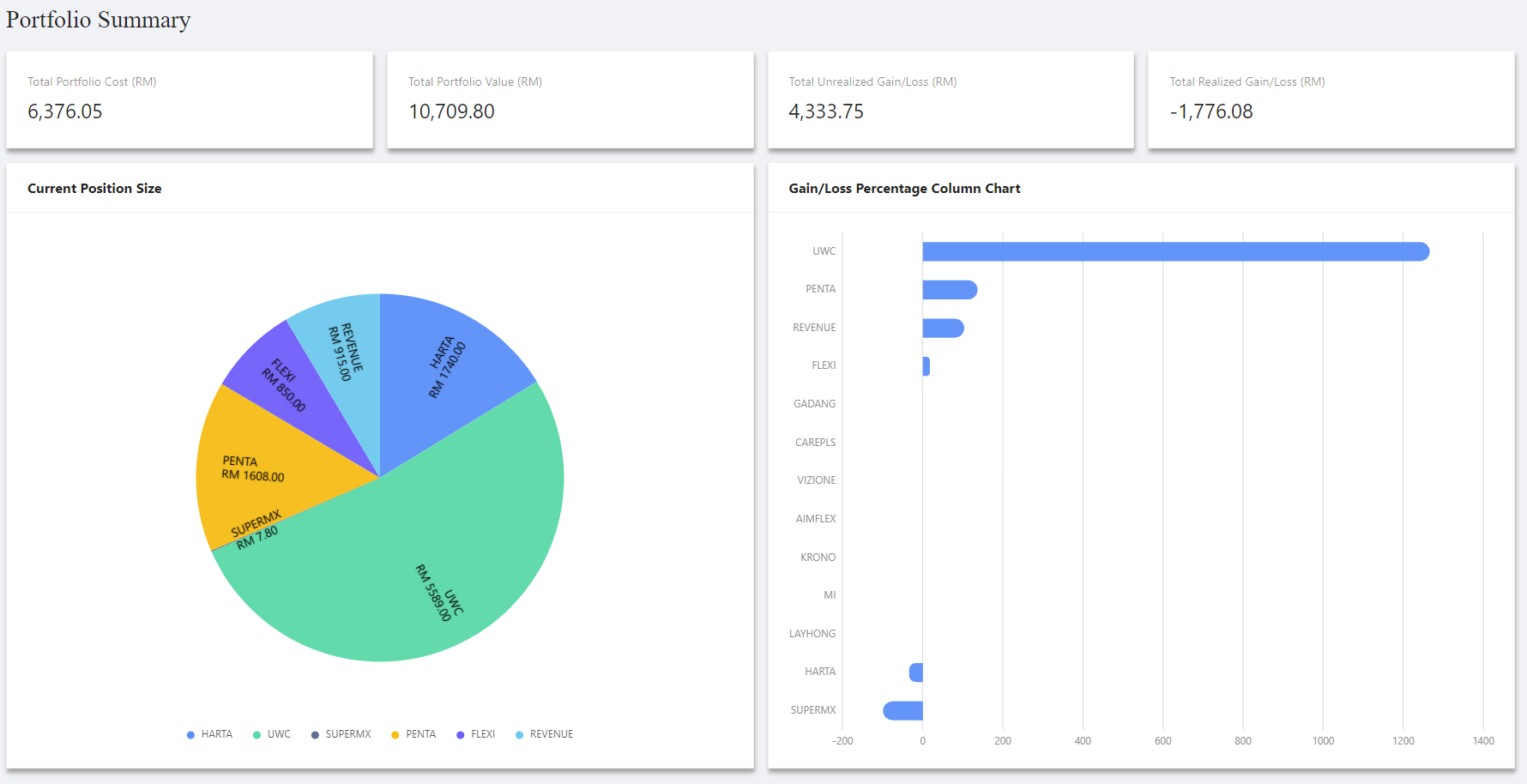The image size is (1527, 784).
Task: Click the PENTA gain bar
Action: (x=950, y=290)
